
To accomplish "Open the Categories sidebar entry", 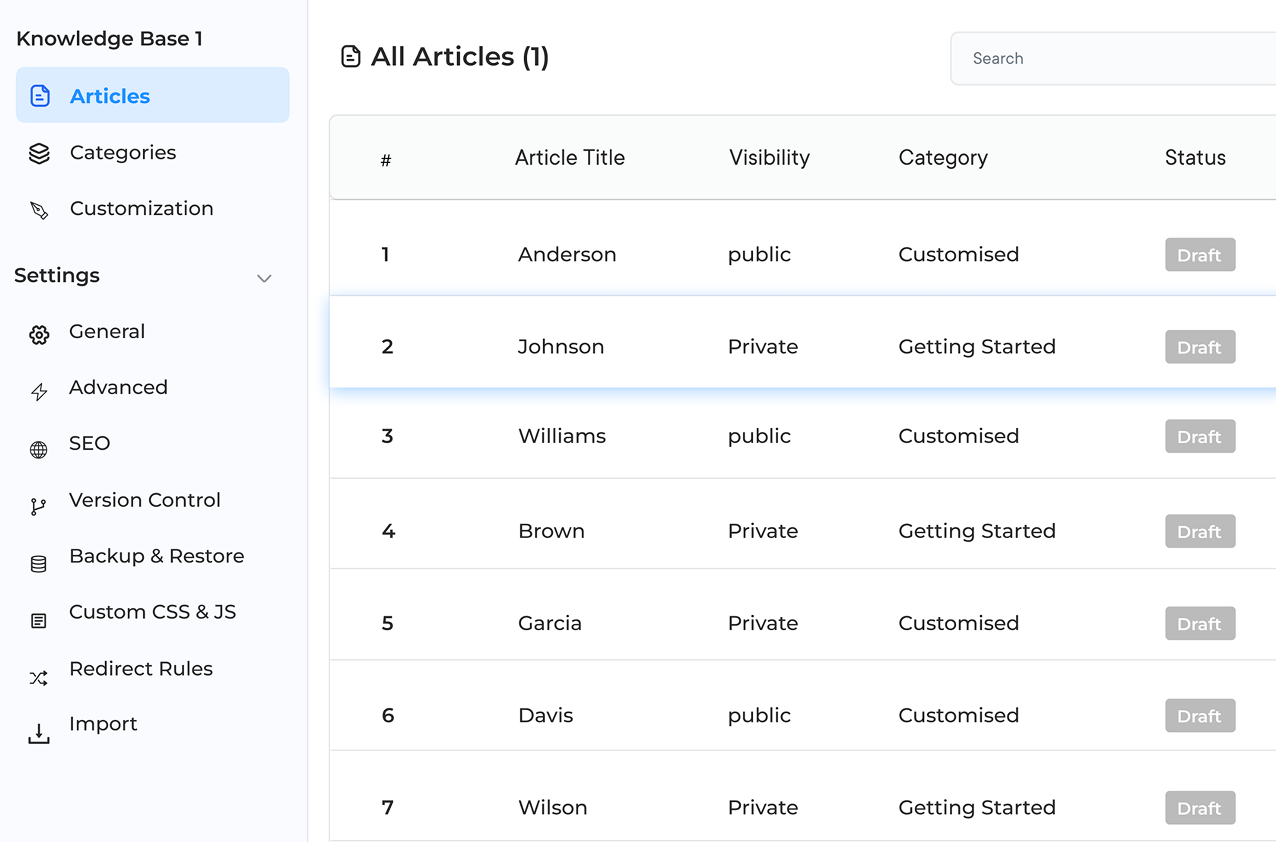I will click(x=122, y=152).
